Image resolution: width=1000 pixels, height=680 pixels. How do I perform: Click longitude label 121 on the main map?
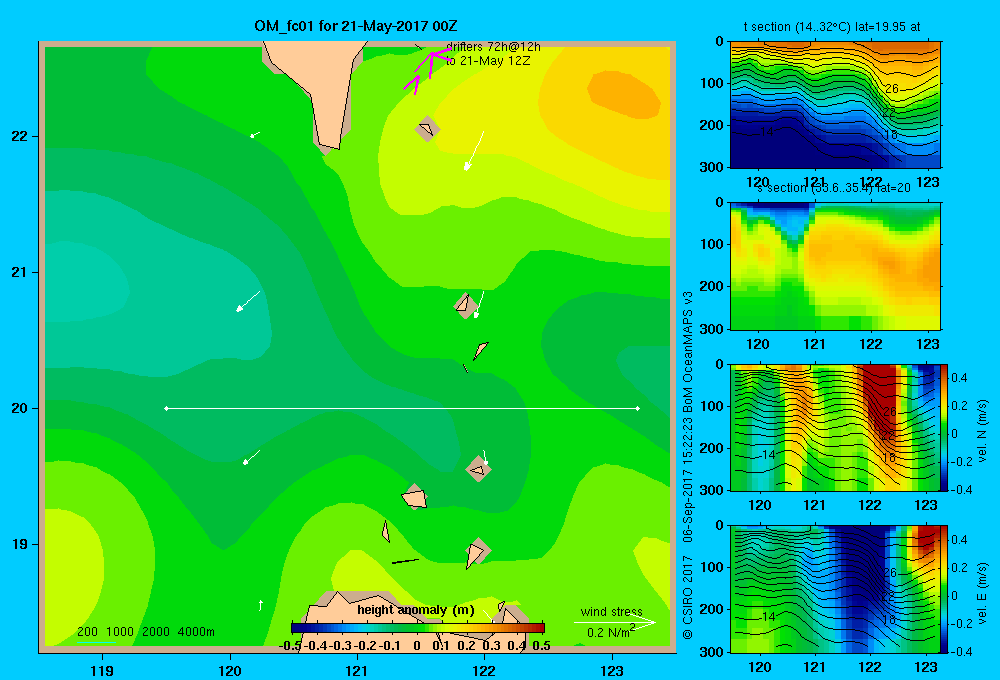pos(357,670)
